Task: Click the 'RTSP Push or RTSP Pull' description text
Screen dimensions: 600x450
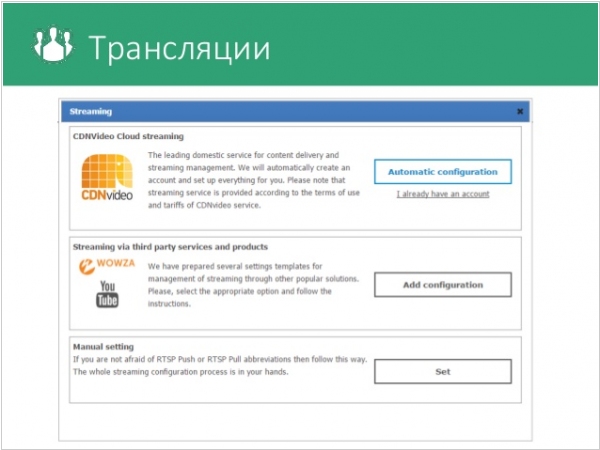Action: 220,365
